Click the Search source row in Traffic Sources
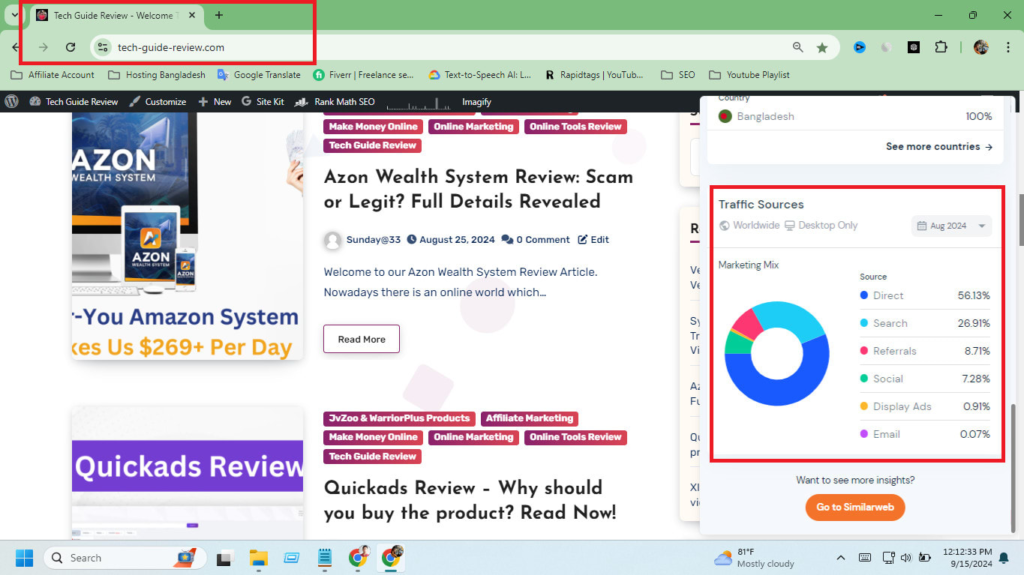1024x575 pixels. (925, 323)
